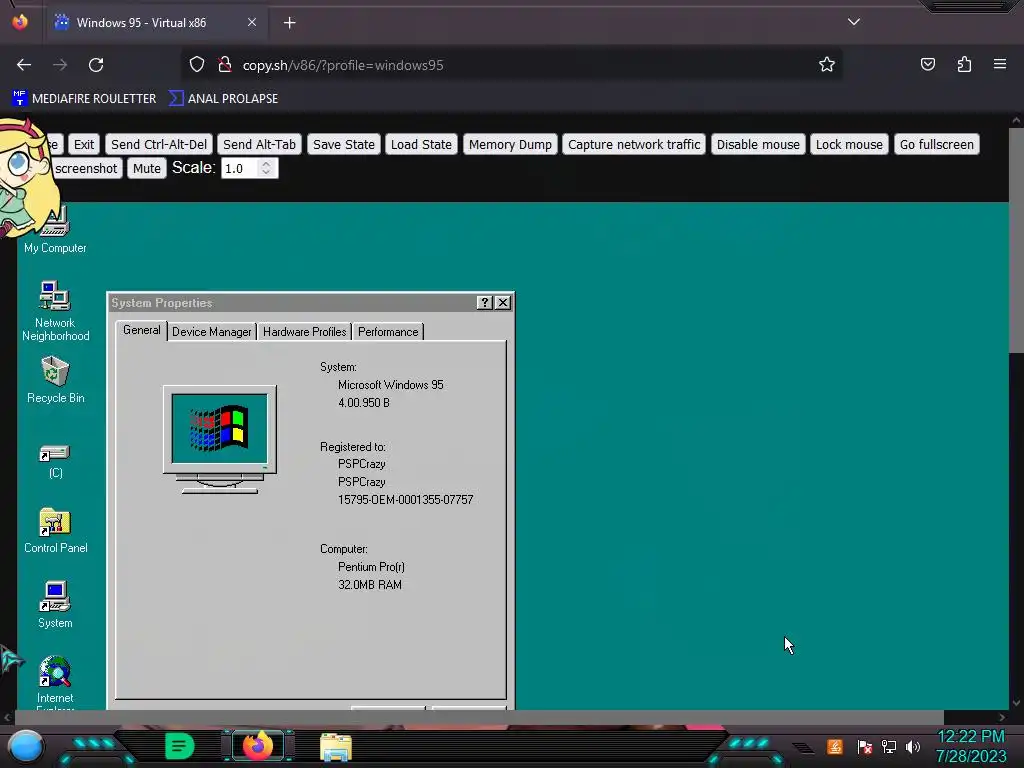
Task: Select the Recycle Bin icon
Action: point(56,380)
